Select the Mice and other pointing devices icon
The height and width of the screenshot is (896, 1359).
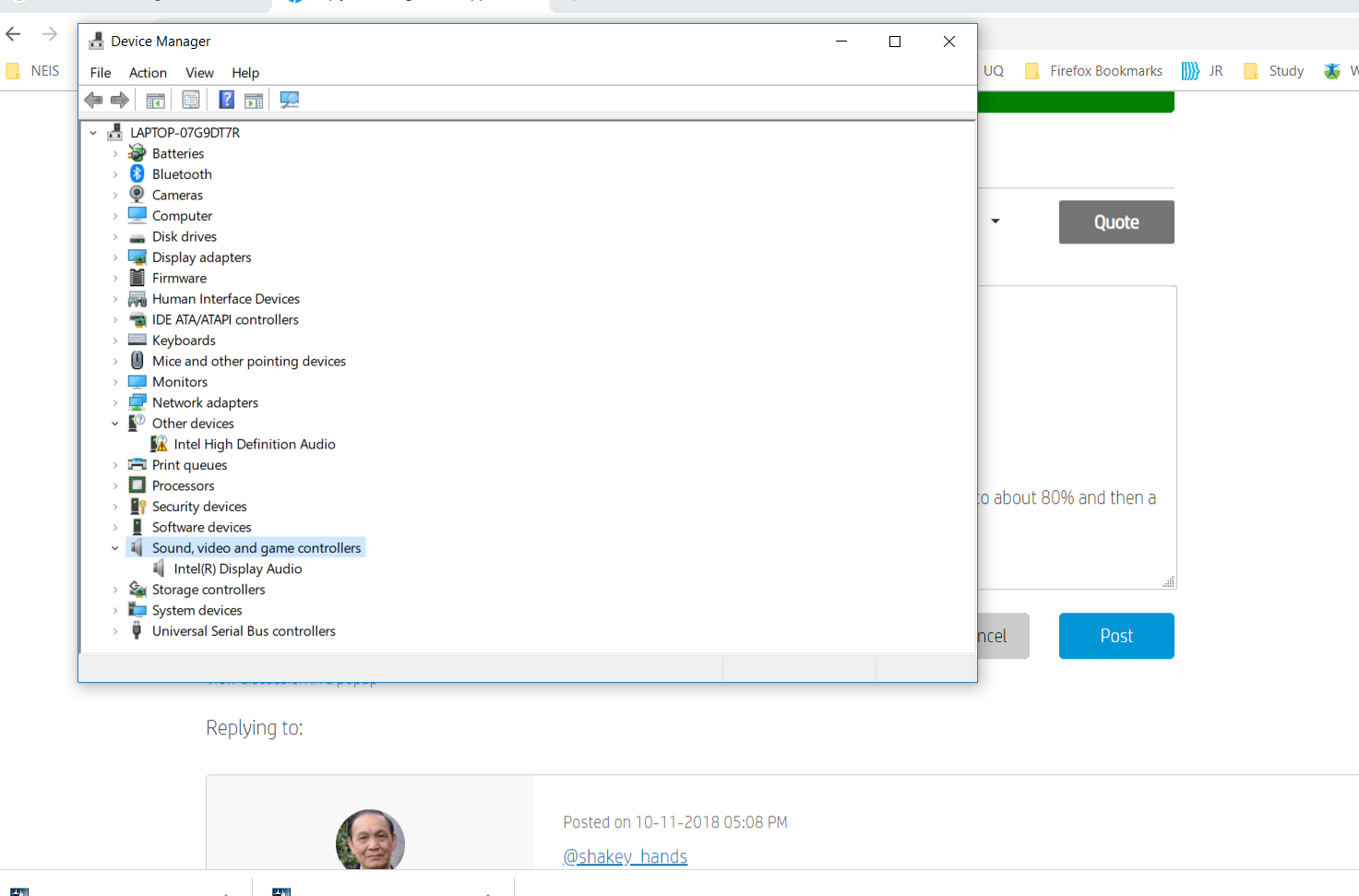137,361
